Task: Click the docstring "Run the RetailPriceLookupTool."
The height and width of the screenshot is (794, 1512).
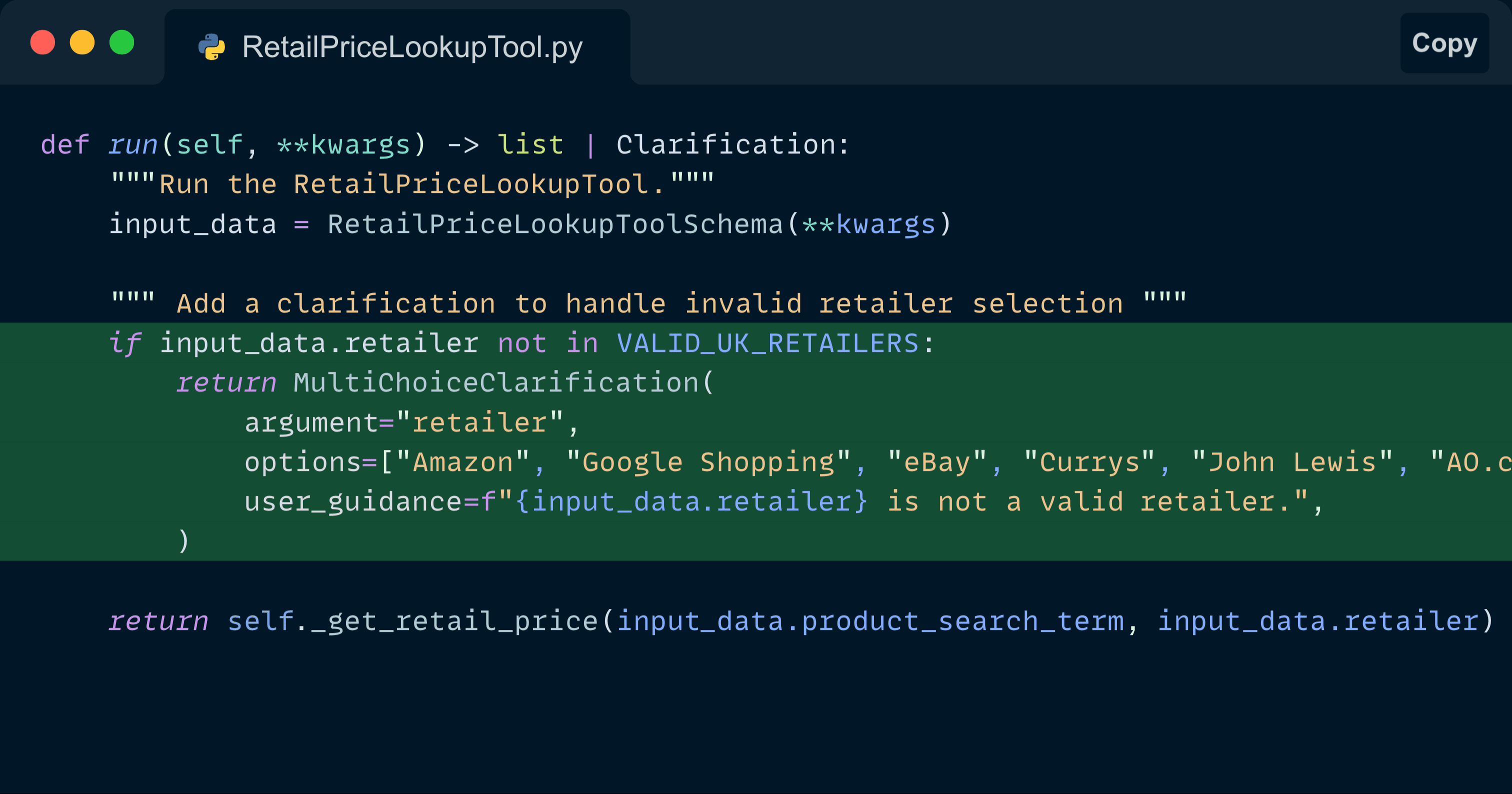Action: [x=412, y=184]
